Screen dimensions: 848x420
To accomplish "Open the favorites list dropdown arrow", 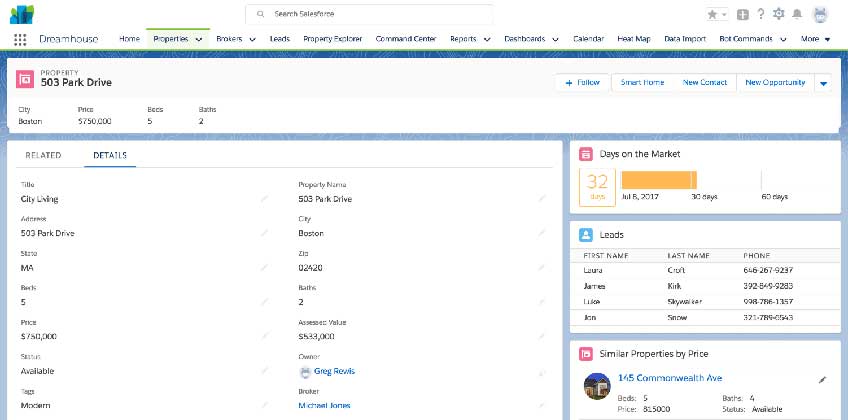I will coord(724,15).
